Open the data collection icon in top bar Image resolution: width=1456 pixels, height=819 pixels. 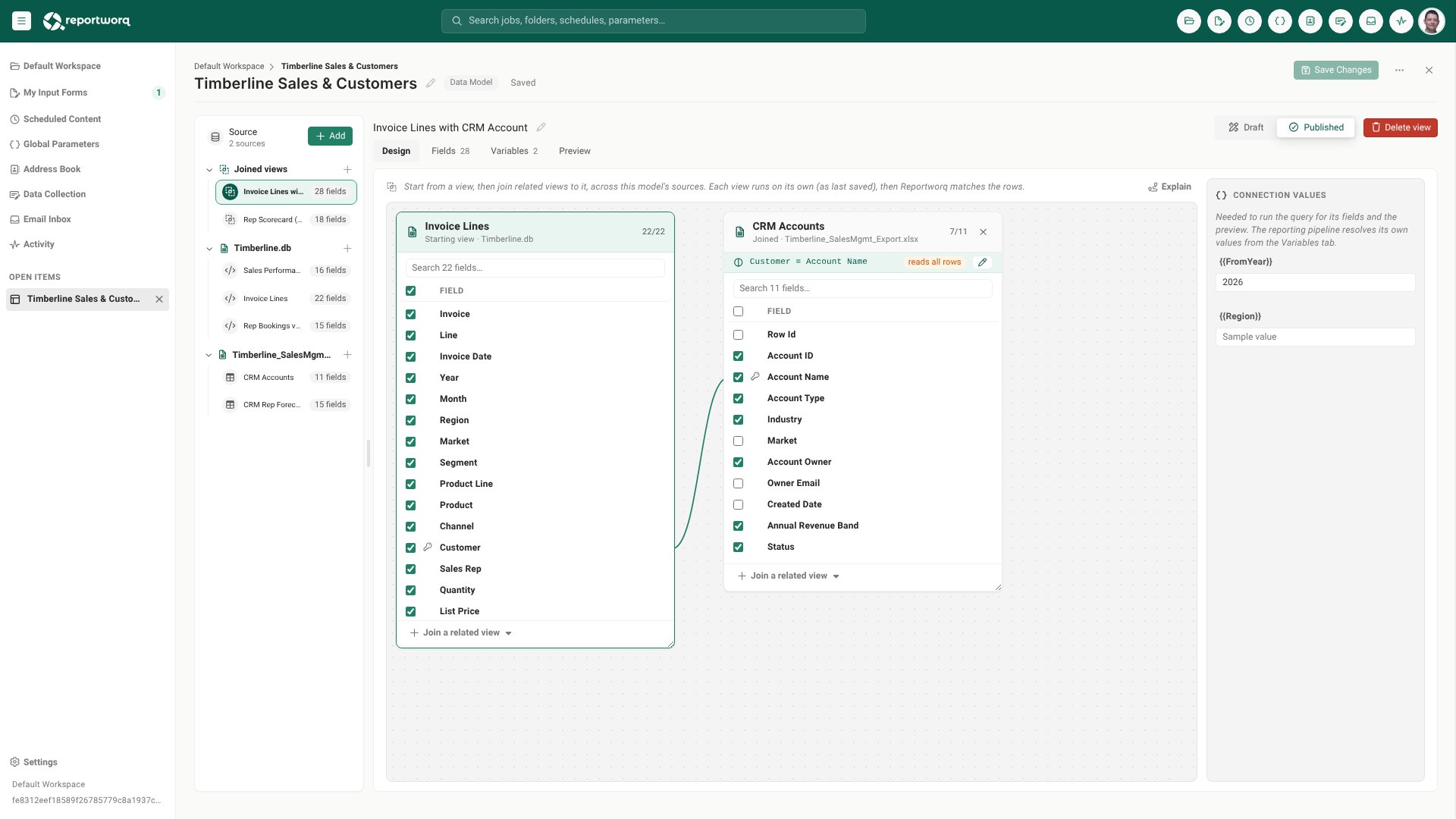(x=1341, y=21)
